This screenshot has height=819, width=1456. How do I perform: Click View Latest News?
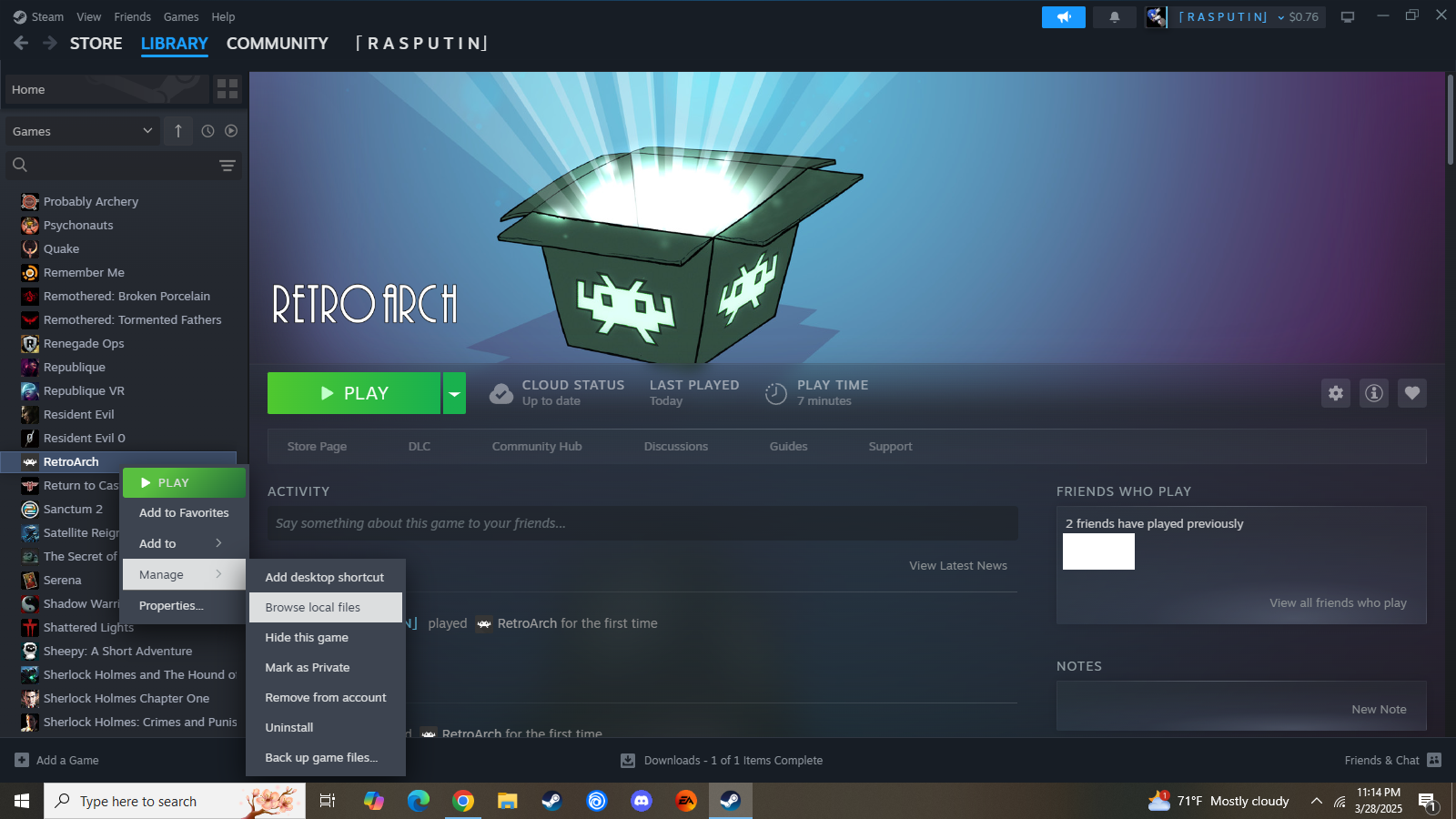958,565
